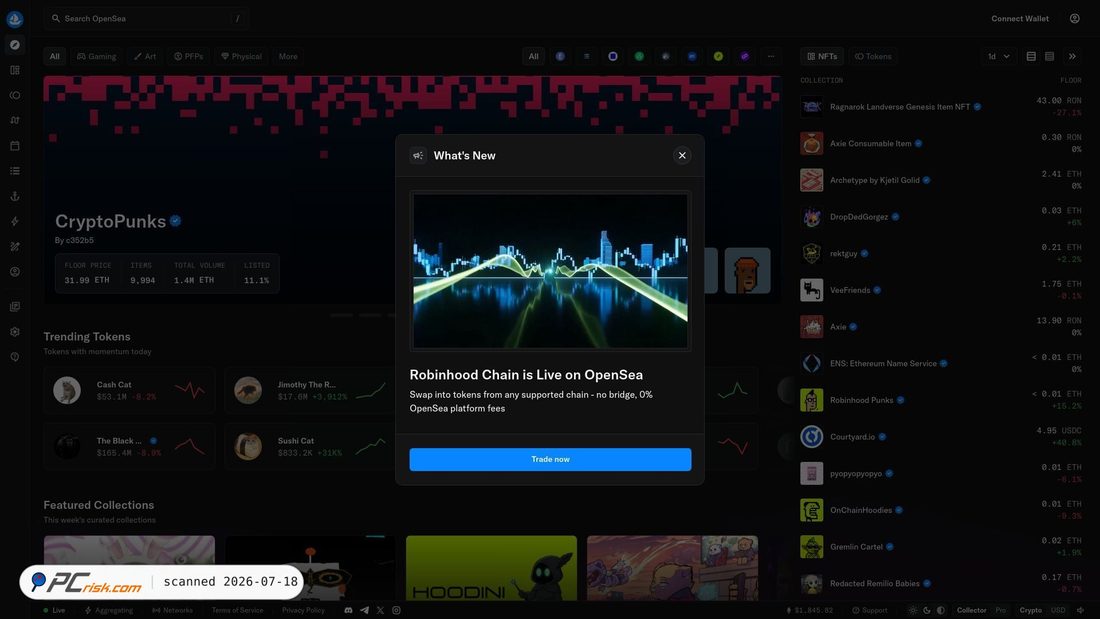Open the Telegram icon in footer
The image size is (1100, 619).
[x=365, y=611]
